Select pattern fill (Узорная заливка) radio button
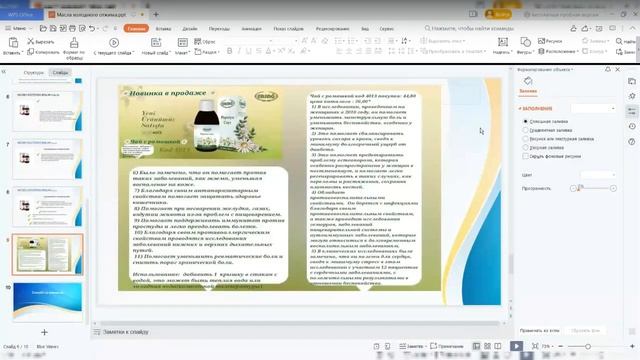 pos(525,147)
